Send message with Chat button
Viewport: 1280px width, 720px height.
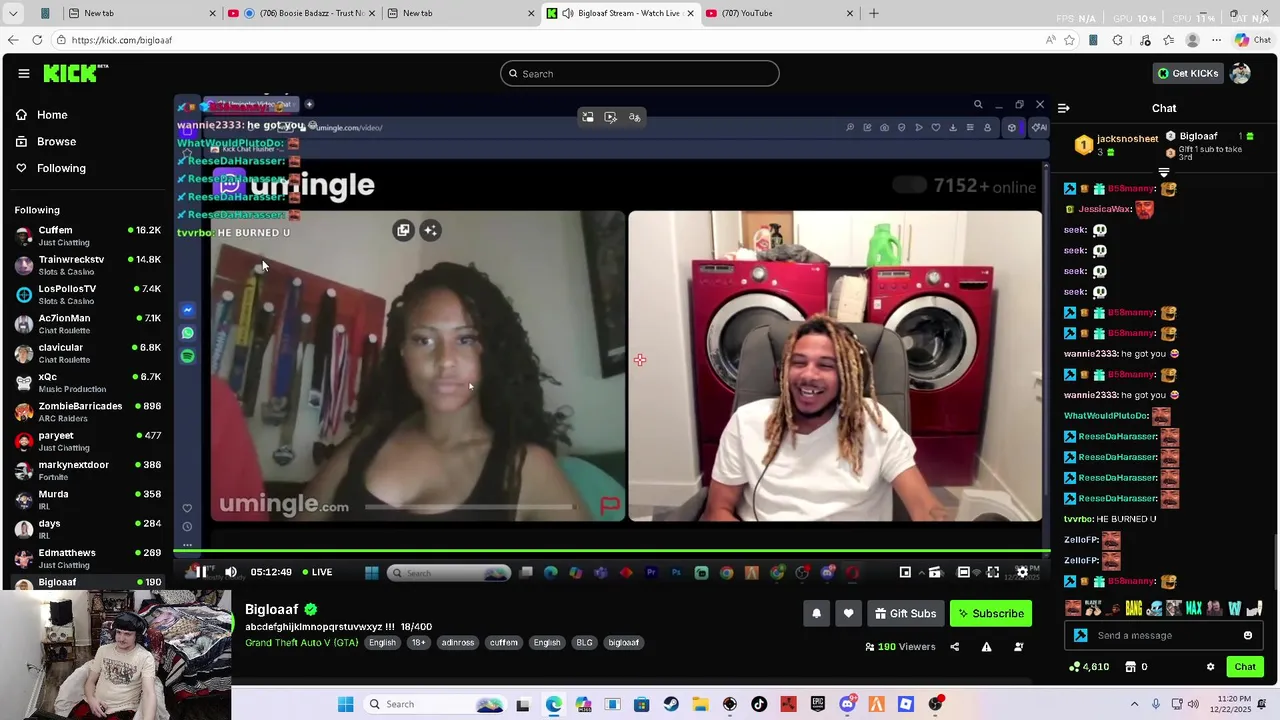[x=1245, y=667]
